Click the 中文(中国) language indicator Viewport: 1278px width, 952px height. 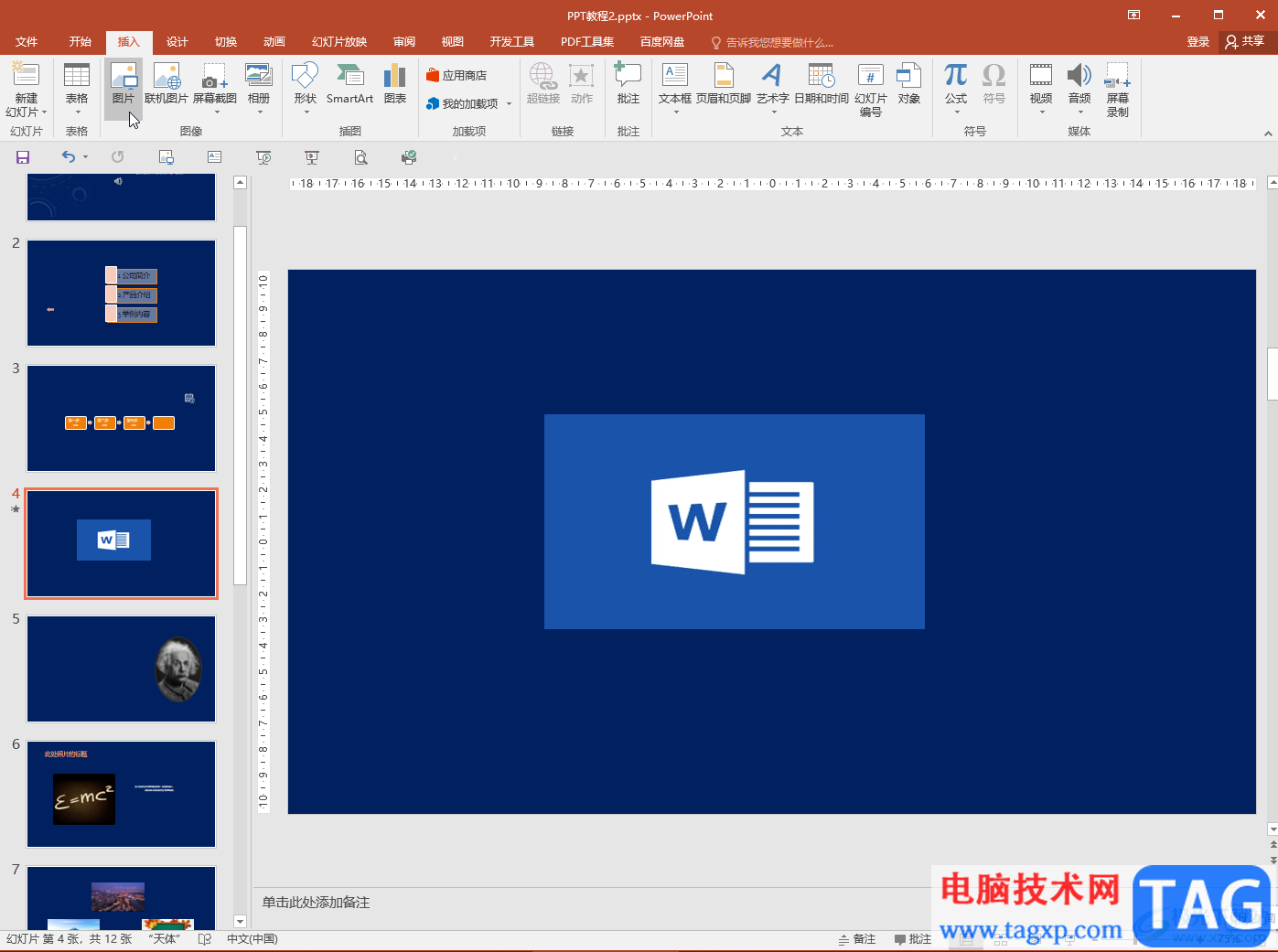(252, 939)
